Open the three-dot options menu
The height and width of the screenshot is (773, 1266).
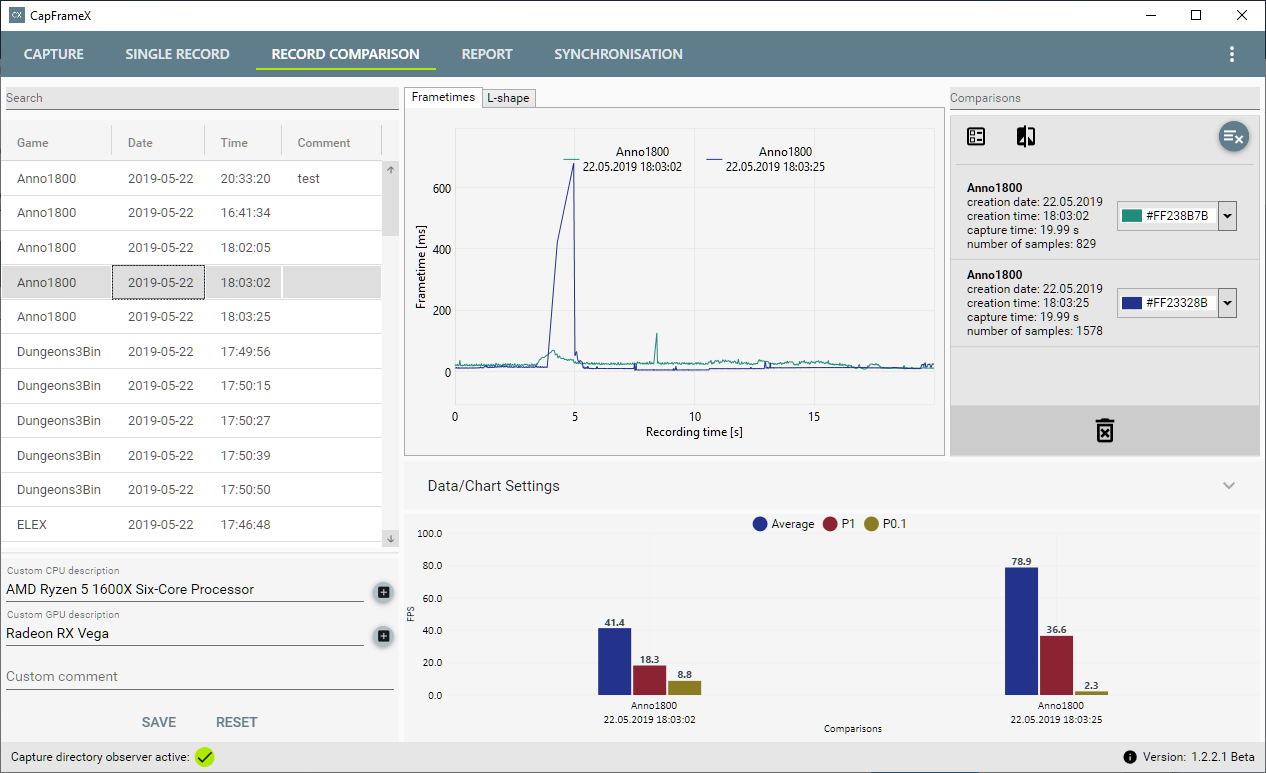pyautogui.click(x=1232, y=54)
